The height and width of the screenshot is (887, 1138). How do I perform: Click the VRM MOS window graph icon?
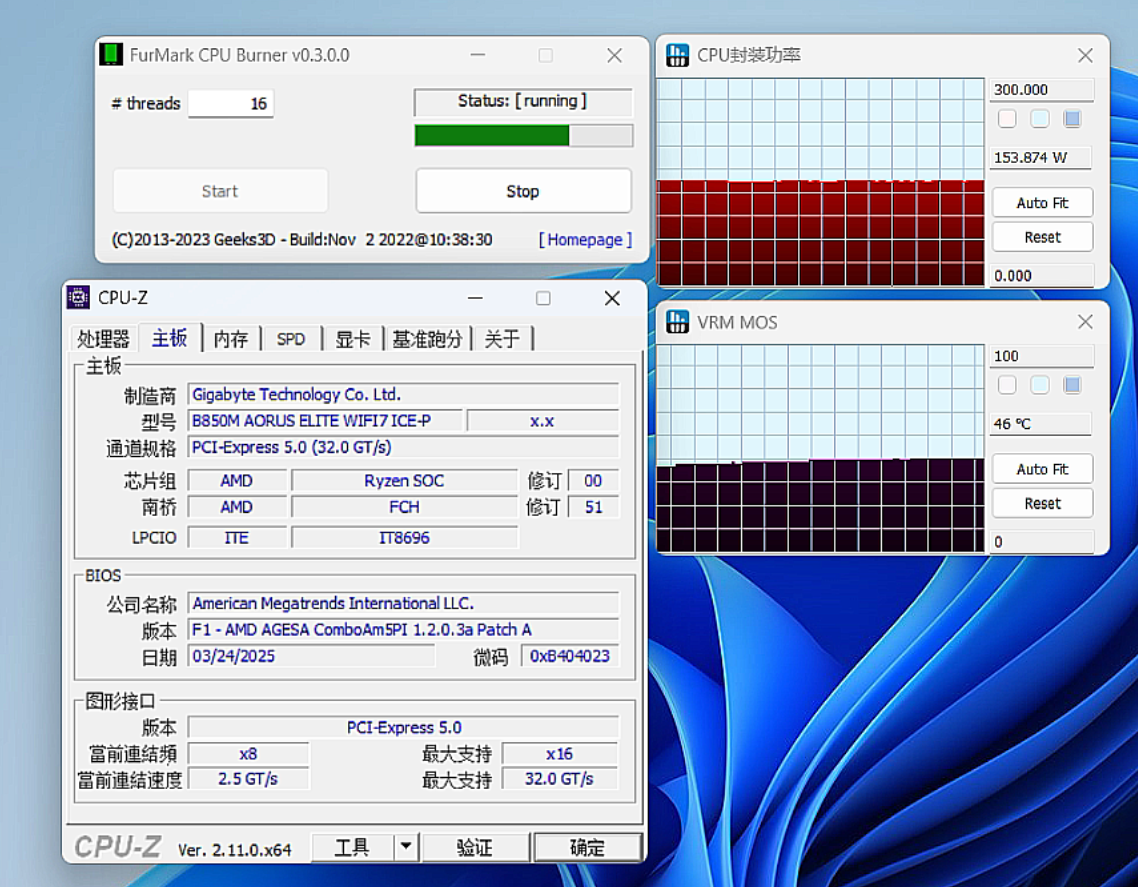pyautogui.click(x=678, y=322)
